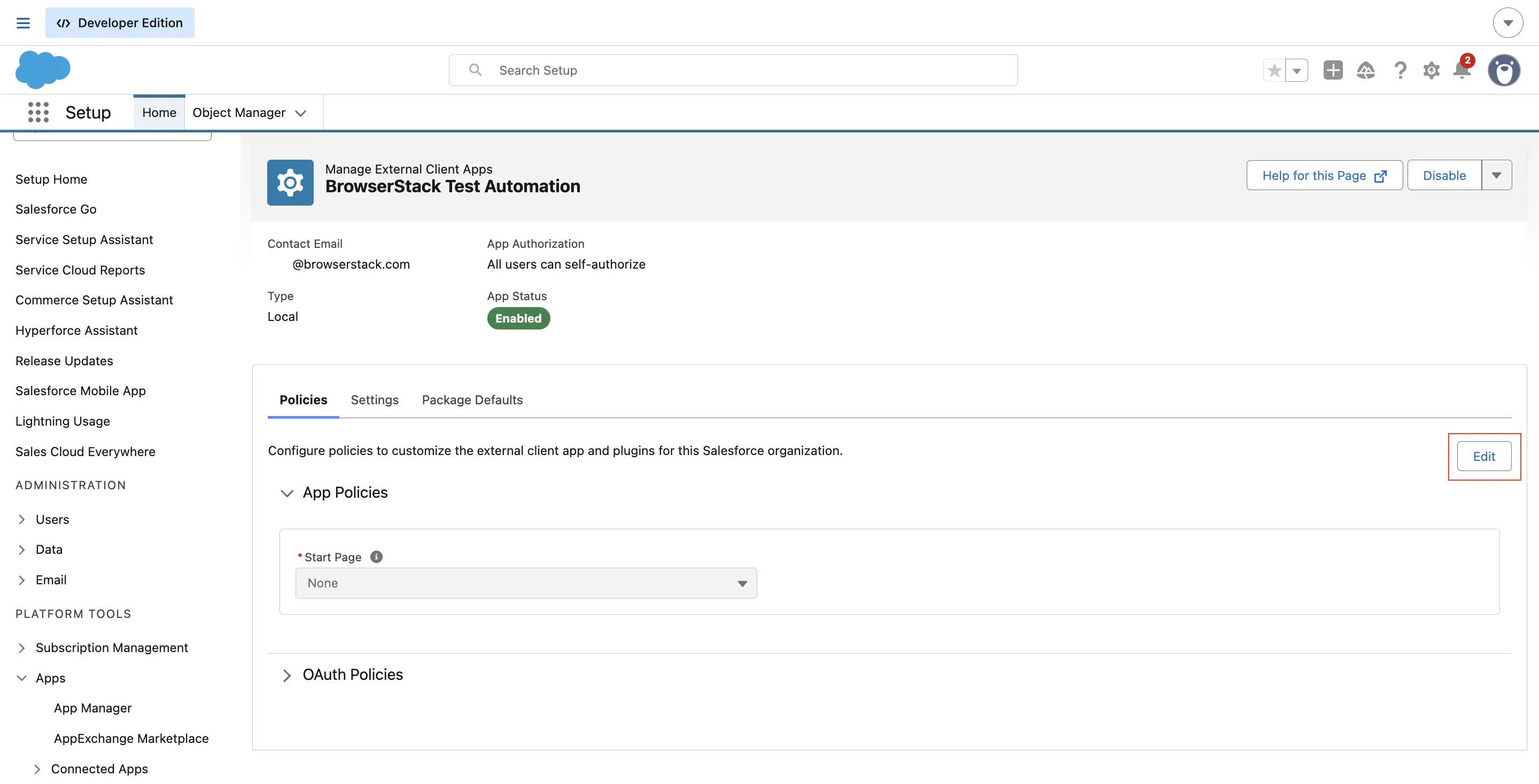Click the Start Page info icon
The height and width of the screenshot is (784, 1539).
pos(376,556)
